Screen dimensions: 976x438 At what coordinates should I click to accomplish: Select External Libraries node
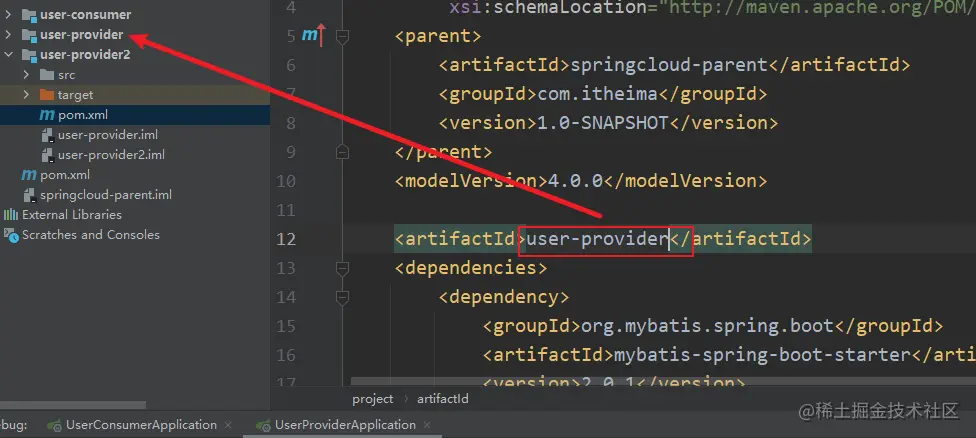[72, 215]
